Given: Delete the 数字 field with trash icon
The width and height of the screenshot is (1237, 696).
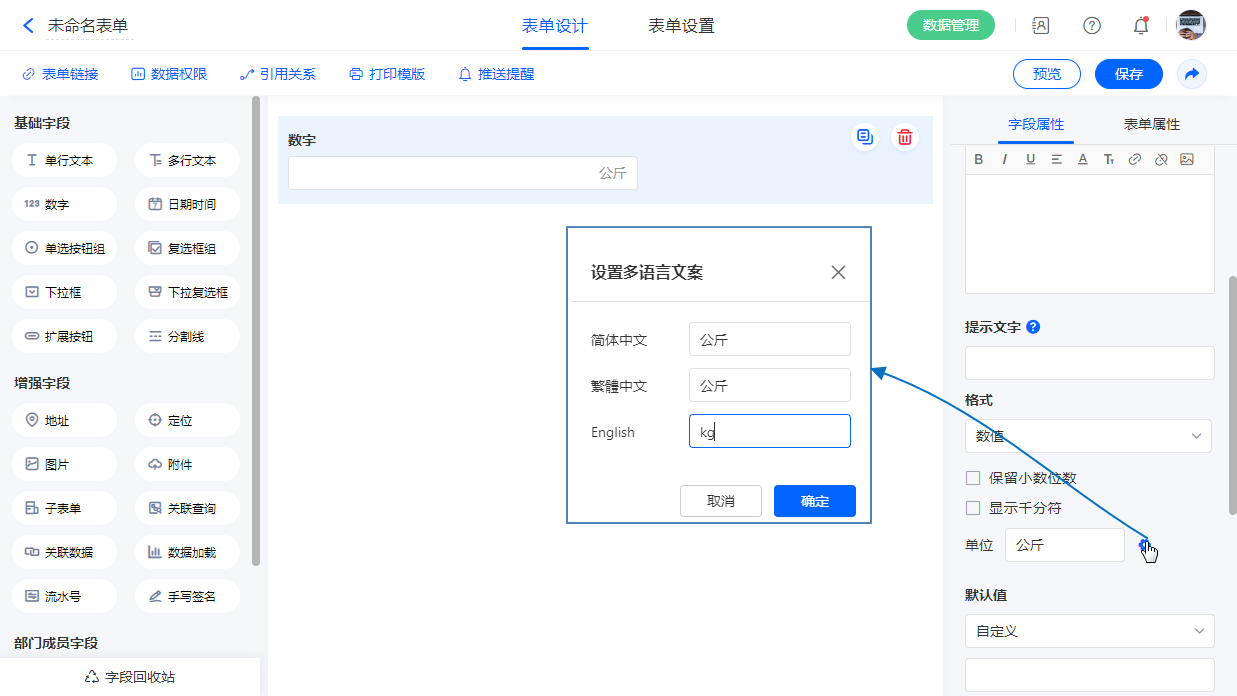Looking at the screenshot, I should (x=904, y=138).
